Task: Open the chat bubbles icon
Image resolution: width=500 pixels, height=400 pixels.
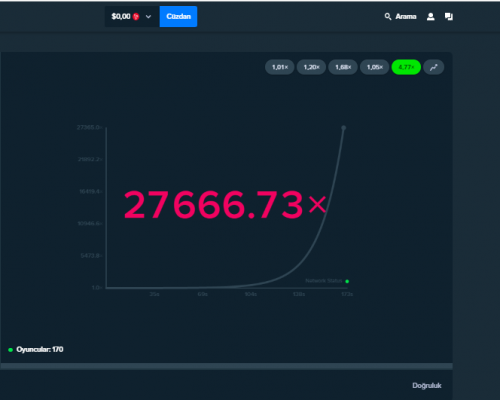Action: 449,16
